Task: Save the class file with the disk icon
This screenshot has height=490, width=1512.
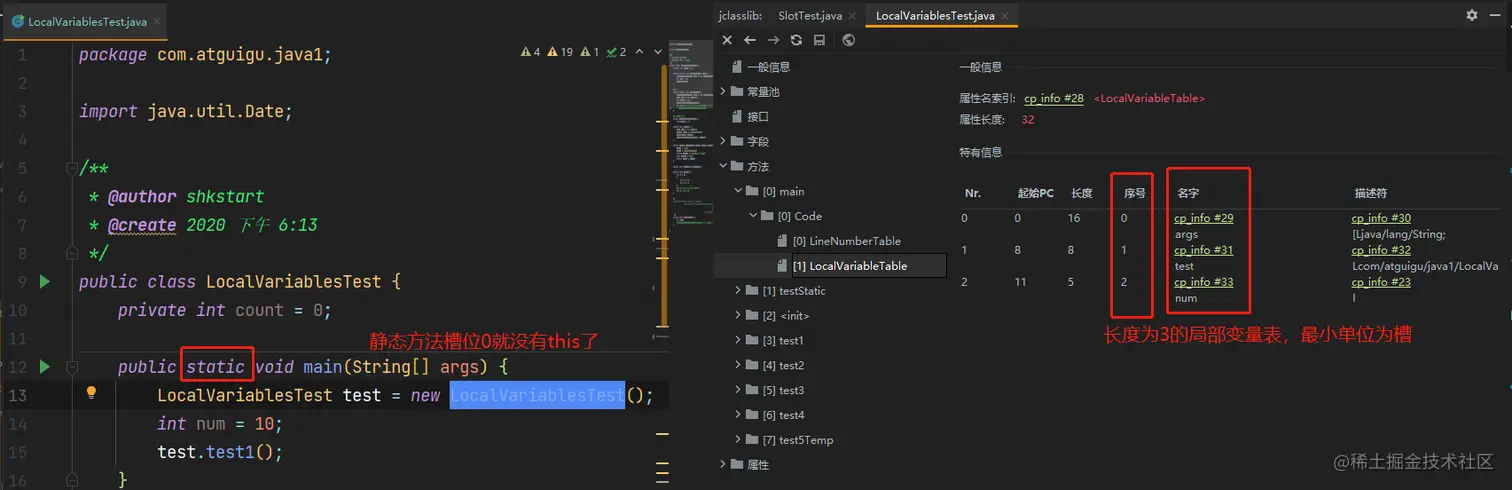Action: 819,40
